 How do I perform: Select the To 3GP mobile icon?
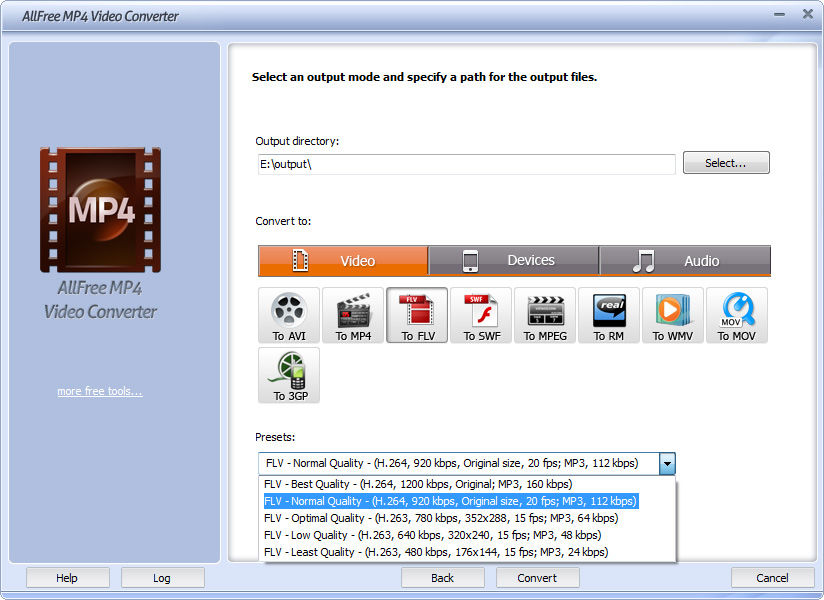(289, 375)
